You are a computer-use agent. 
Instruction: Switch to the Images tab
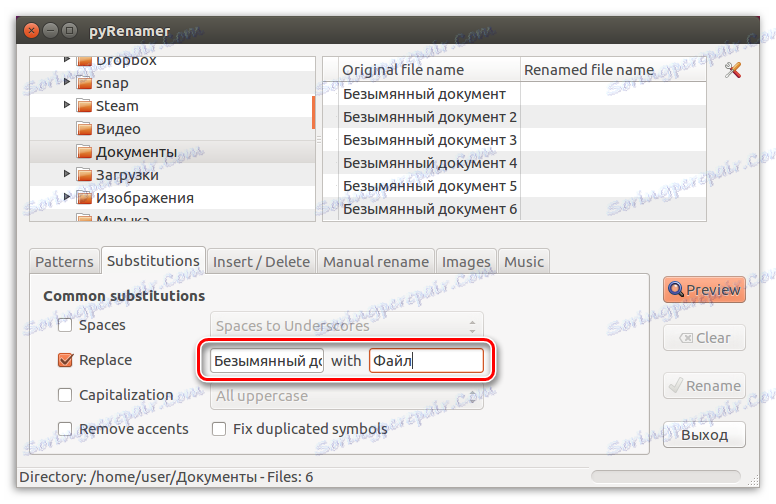pyautogui.click(x=466, y=261)
